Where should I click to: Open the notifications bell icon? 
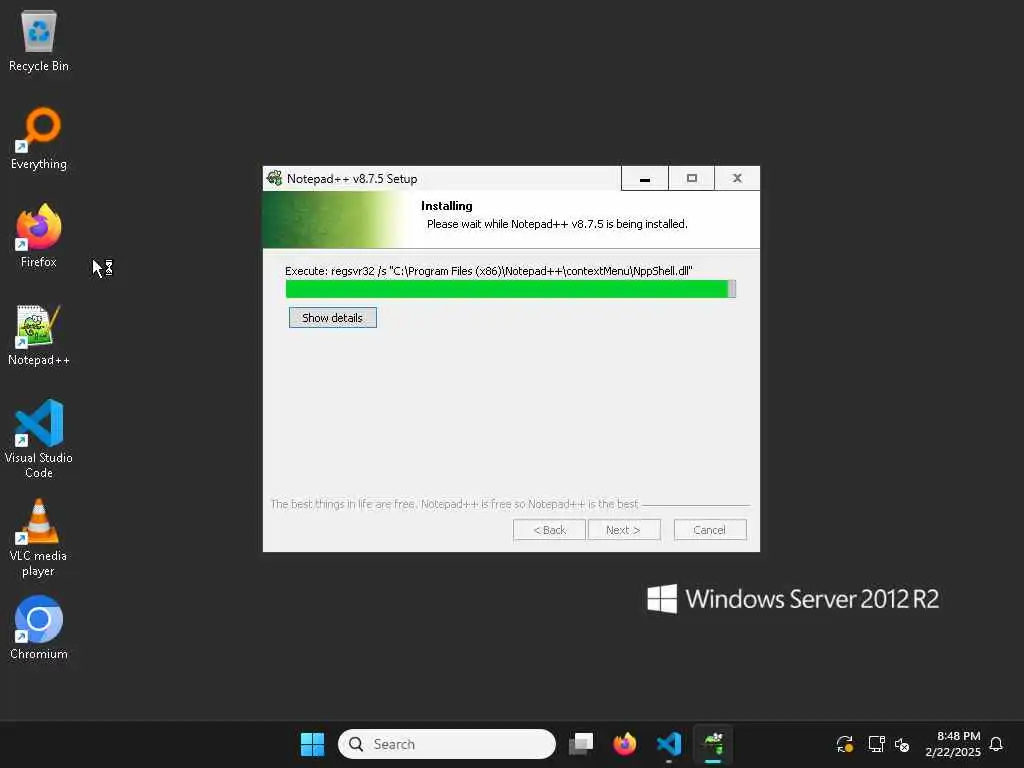pos(996,744)
